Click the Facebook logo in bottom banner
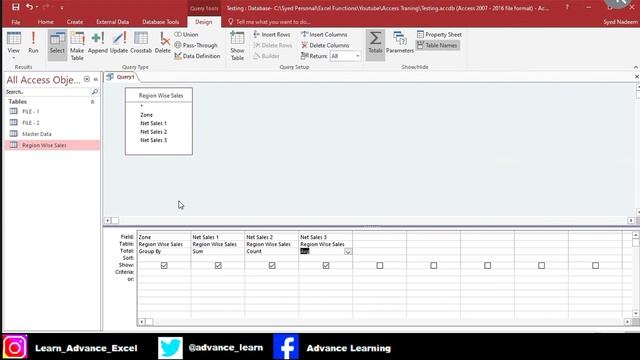The width and height of the screenshot is (640, 360). [x=286, y=347]
